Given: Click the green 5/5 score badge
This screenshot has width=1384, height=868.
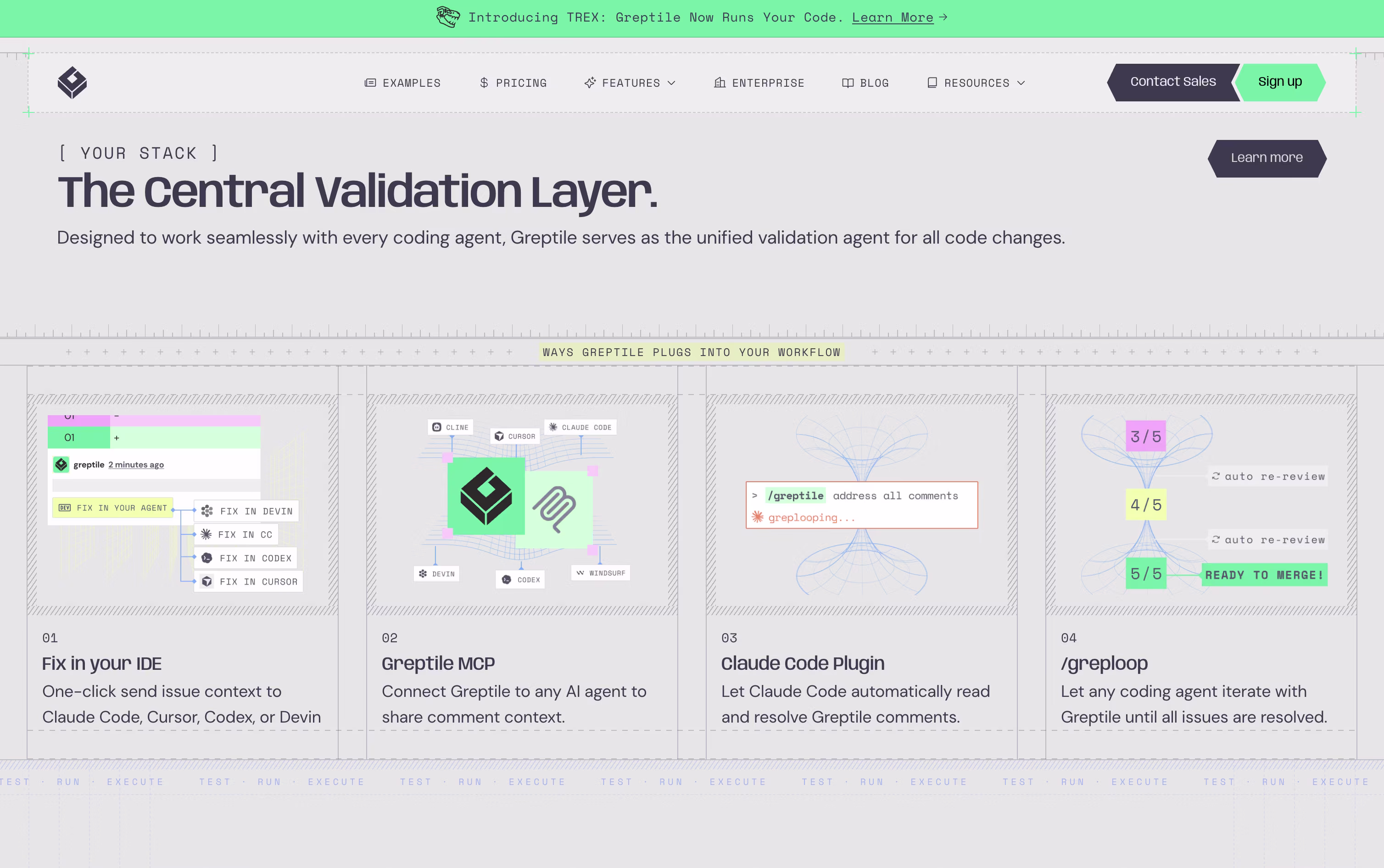Looking at the screenshot, I should [x=1146, y=573].
